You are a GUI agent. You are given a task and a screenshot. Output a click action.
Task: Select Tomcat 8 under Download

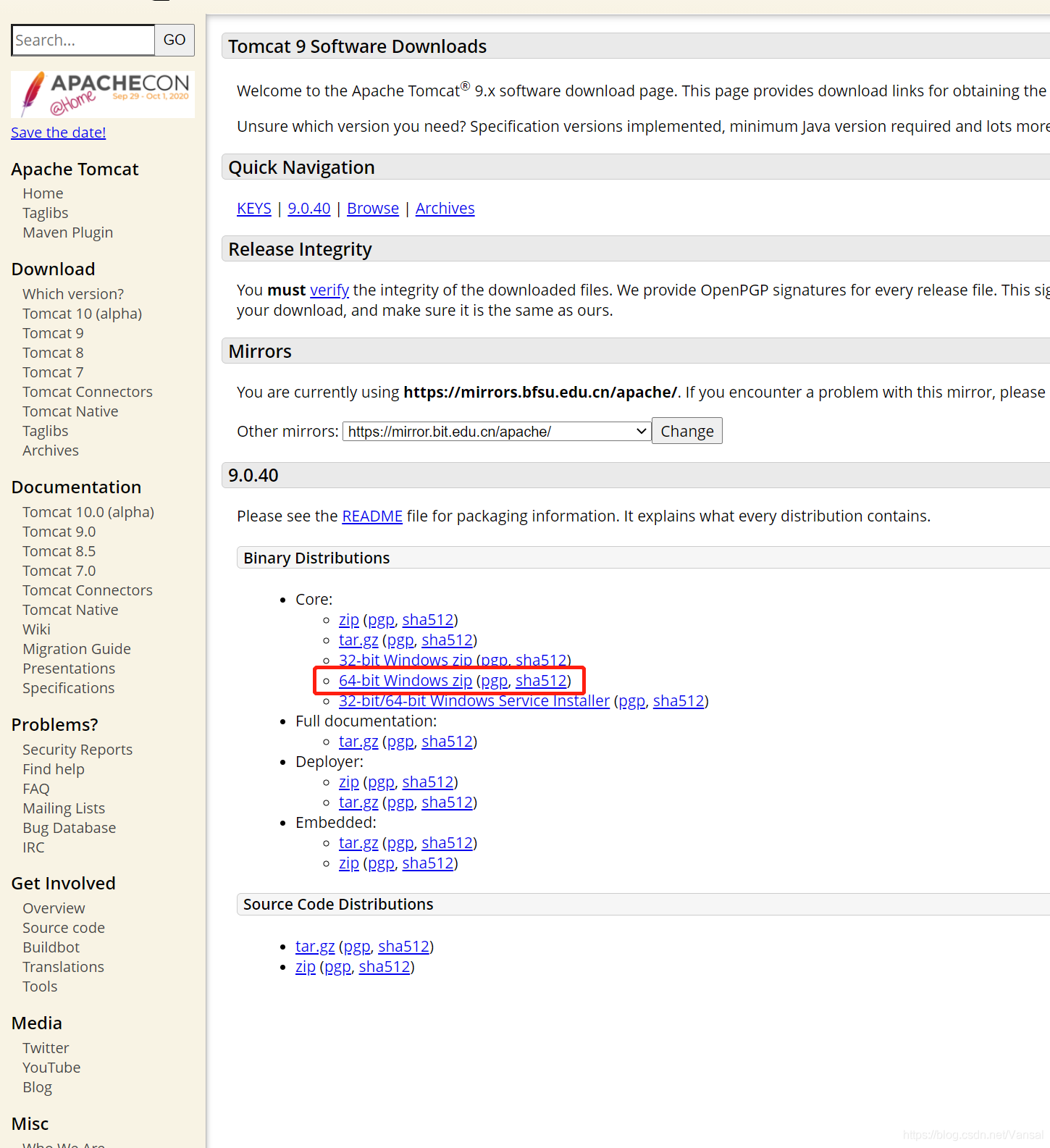(x=53, y=353)
